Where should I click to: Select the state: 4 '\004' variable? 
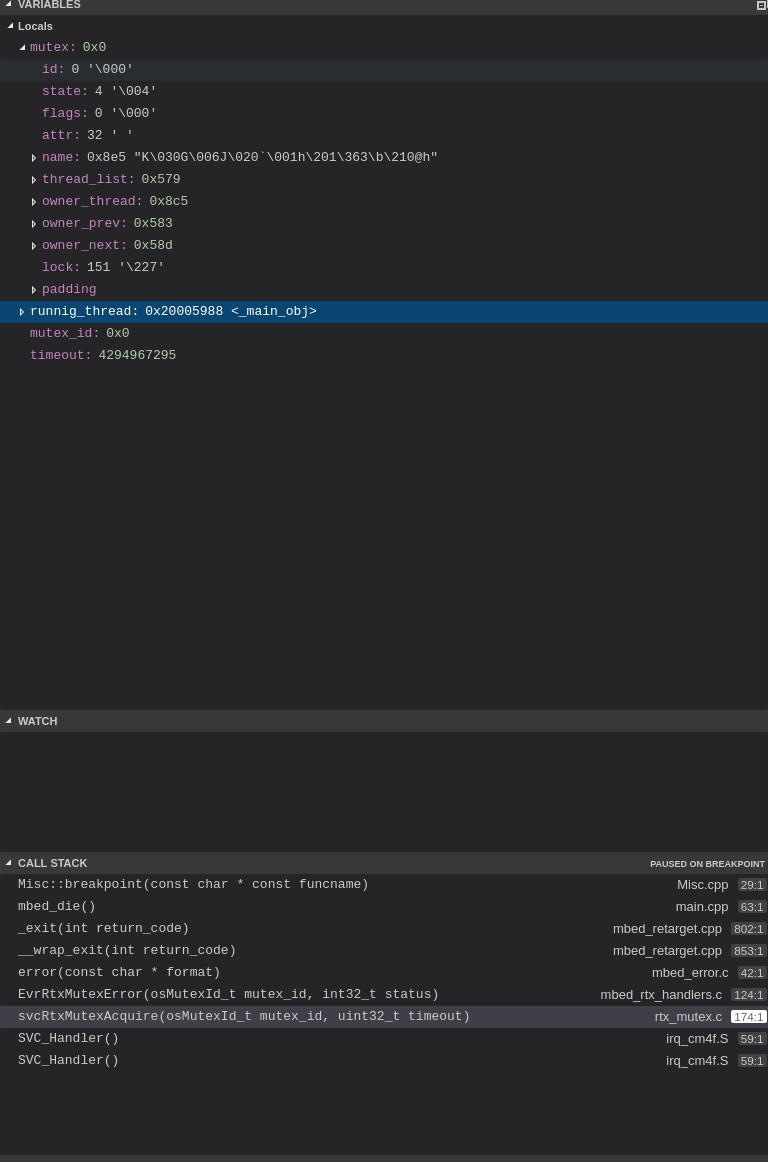click(384, 92)
